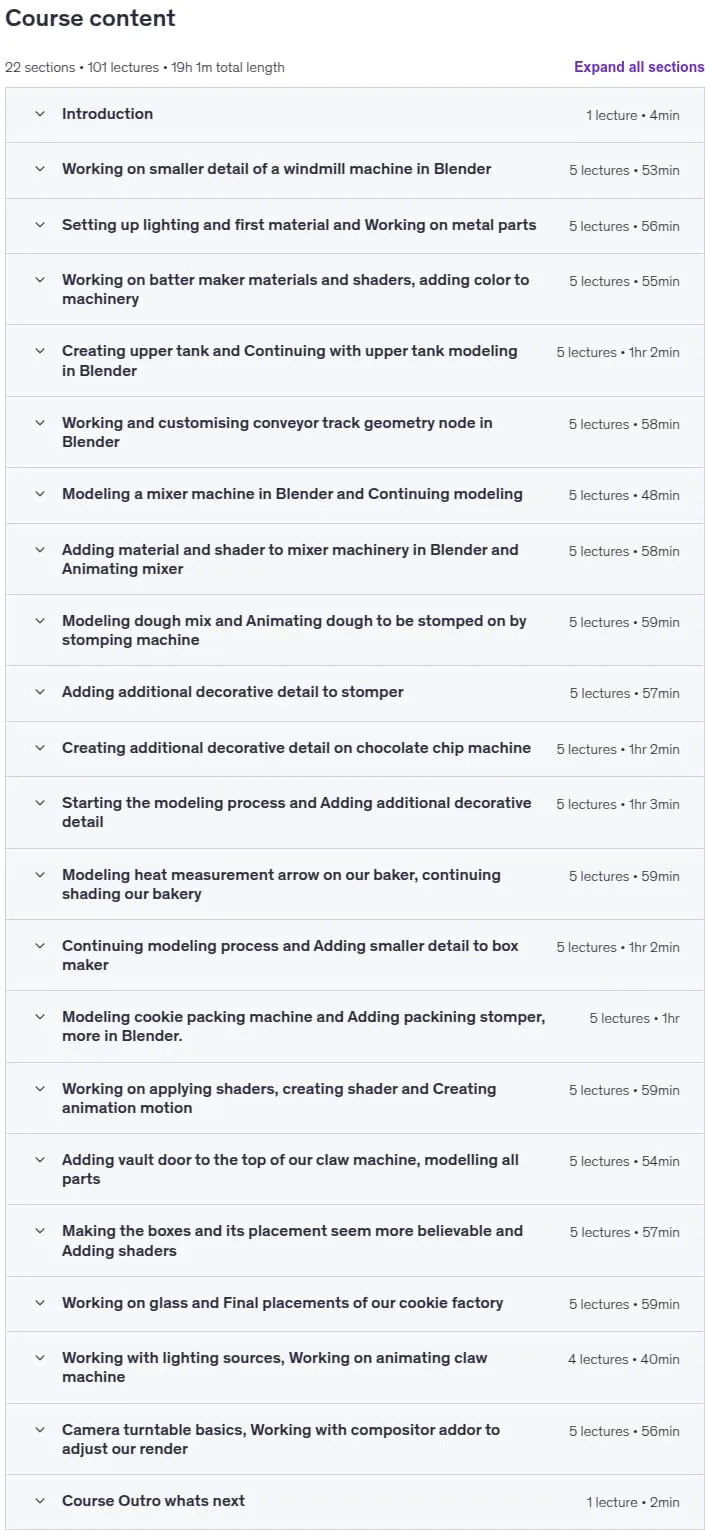Open Making the boxes section title
This screenshot has width=705, height=1530.
[292, 1241]
